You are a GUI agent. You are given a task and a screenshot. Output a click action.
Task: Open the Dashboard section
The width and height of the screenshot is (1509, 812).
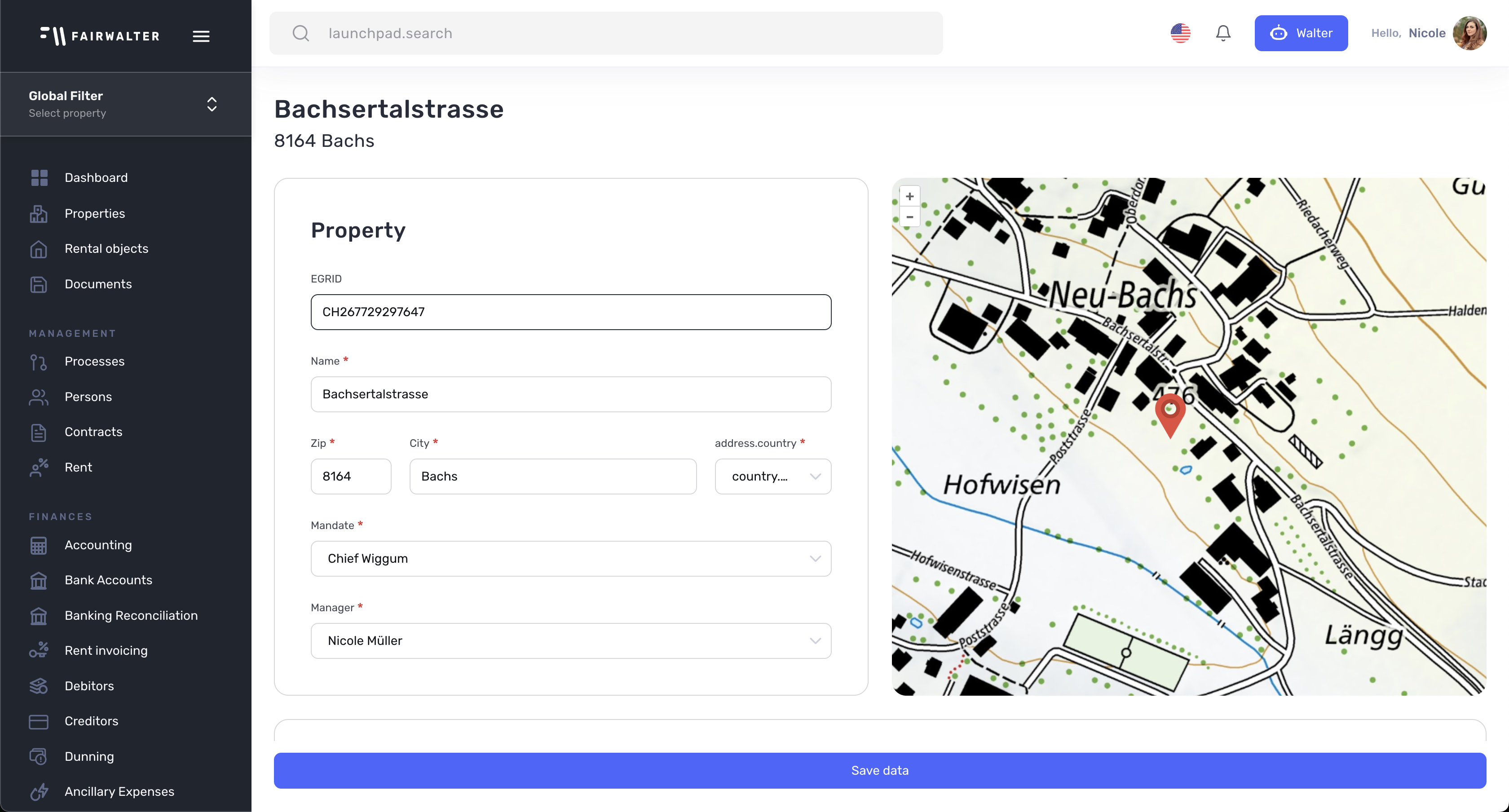[96, 177]
